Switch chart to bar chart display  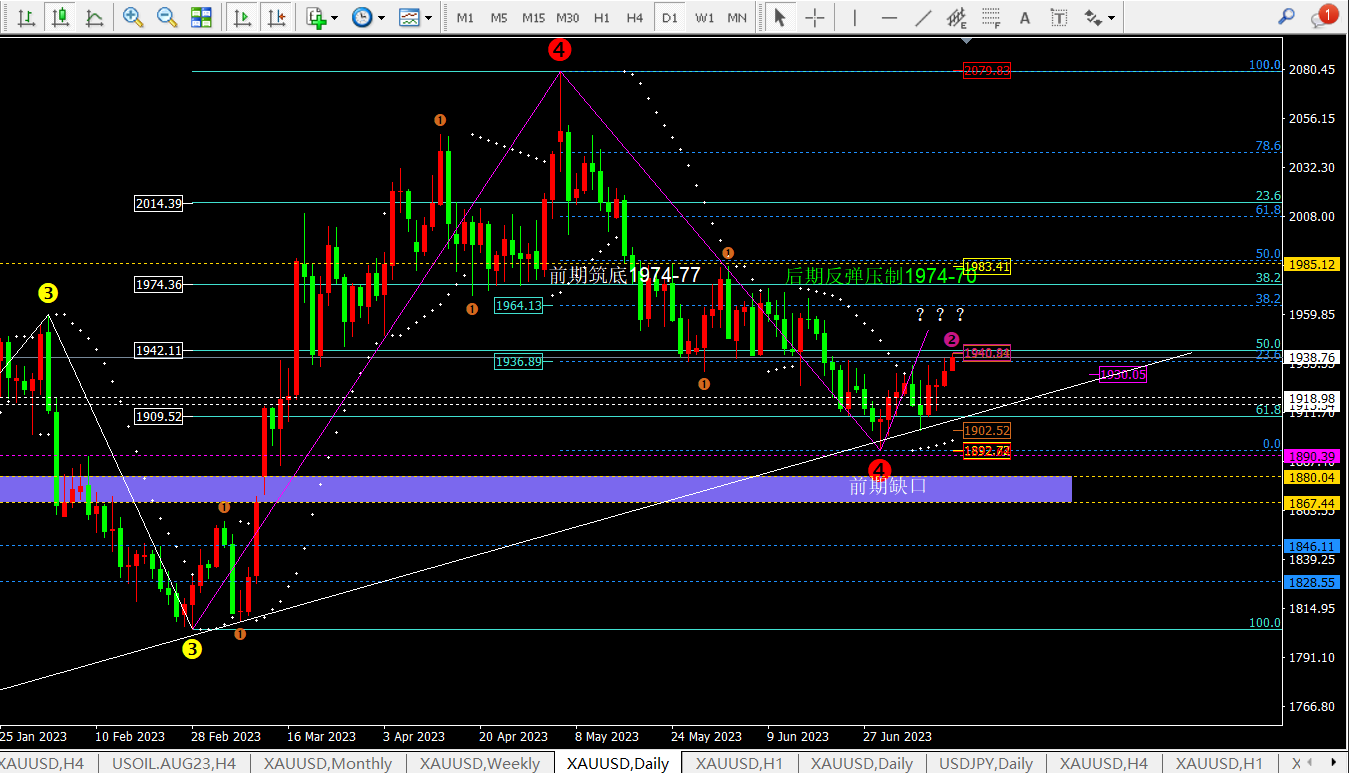(x=27, y=17)
